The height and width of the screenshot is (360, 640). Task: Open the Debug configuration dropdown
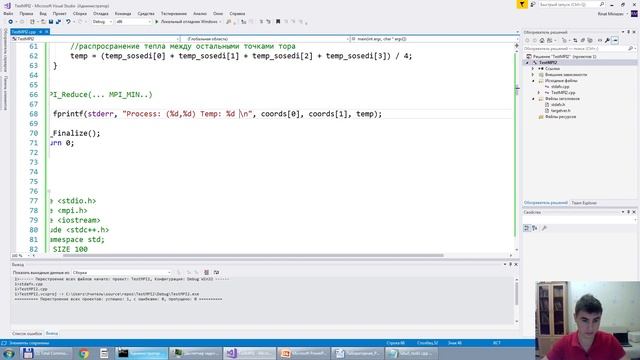coord(102,22)
